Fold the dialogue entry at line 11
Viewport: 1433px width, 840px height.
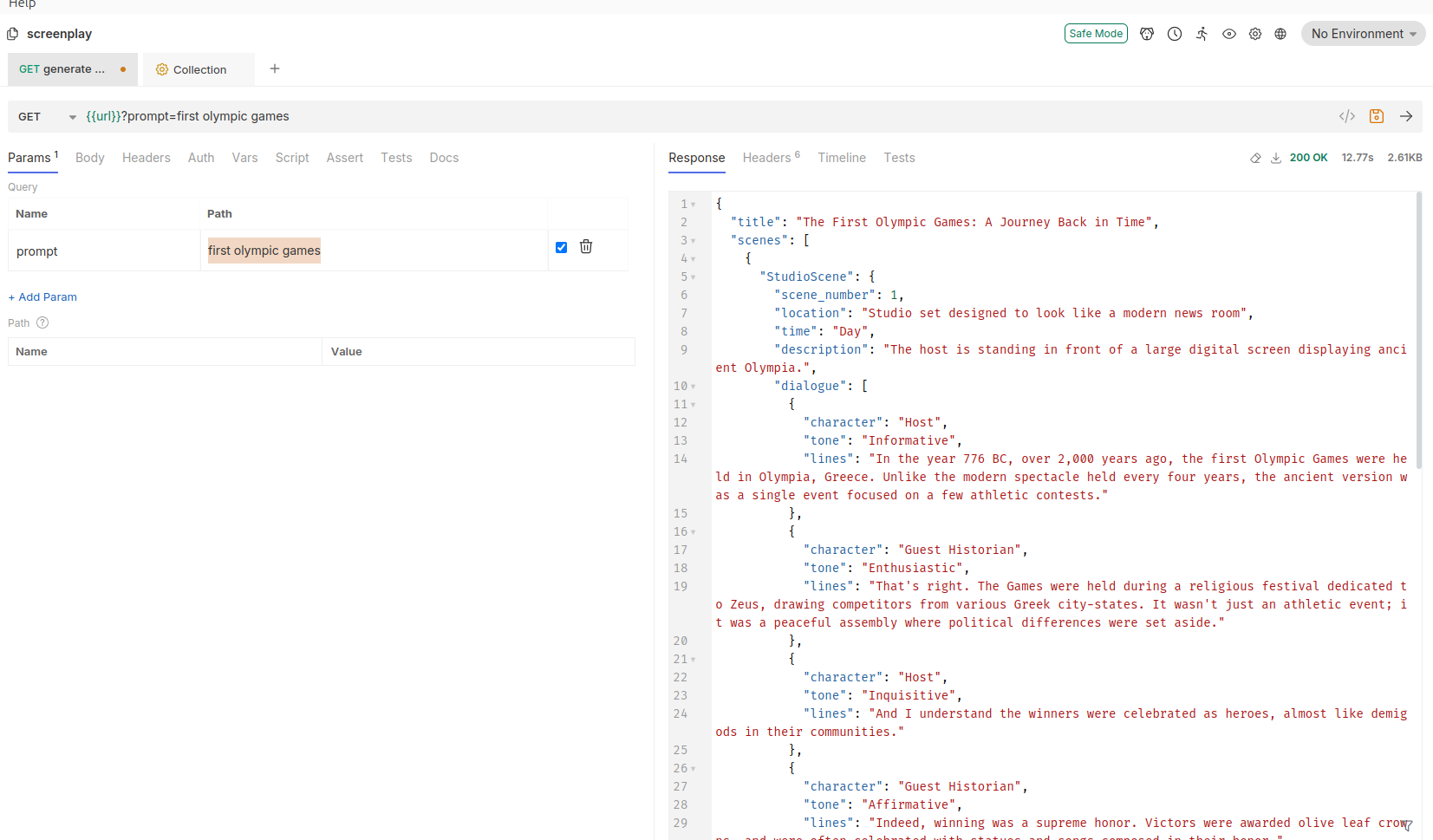694,405
